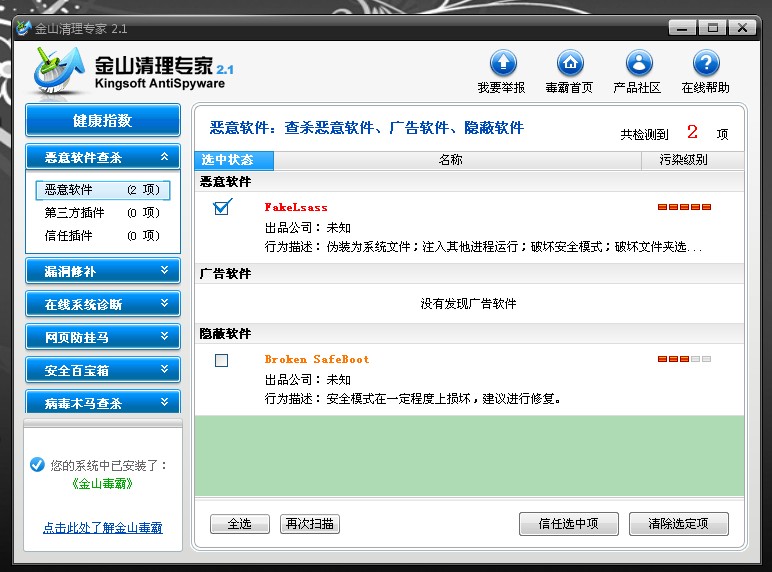Click the red detected count 2
The width and height of the screenshot is (772, 572).
[692, 131]
